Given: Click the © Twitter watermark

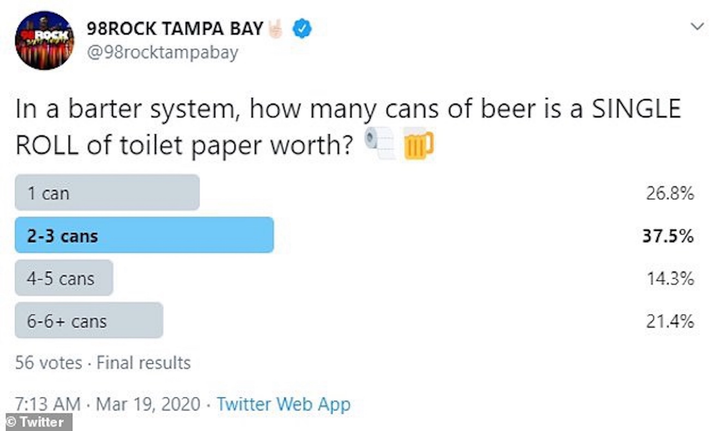Looking at the screenshot, I should (x=37, y=422).
